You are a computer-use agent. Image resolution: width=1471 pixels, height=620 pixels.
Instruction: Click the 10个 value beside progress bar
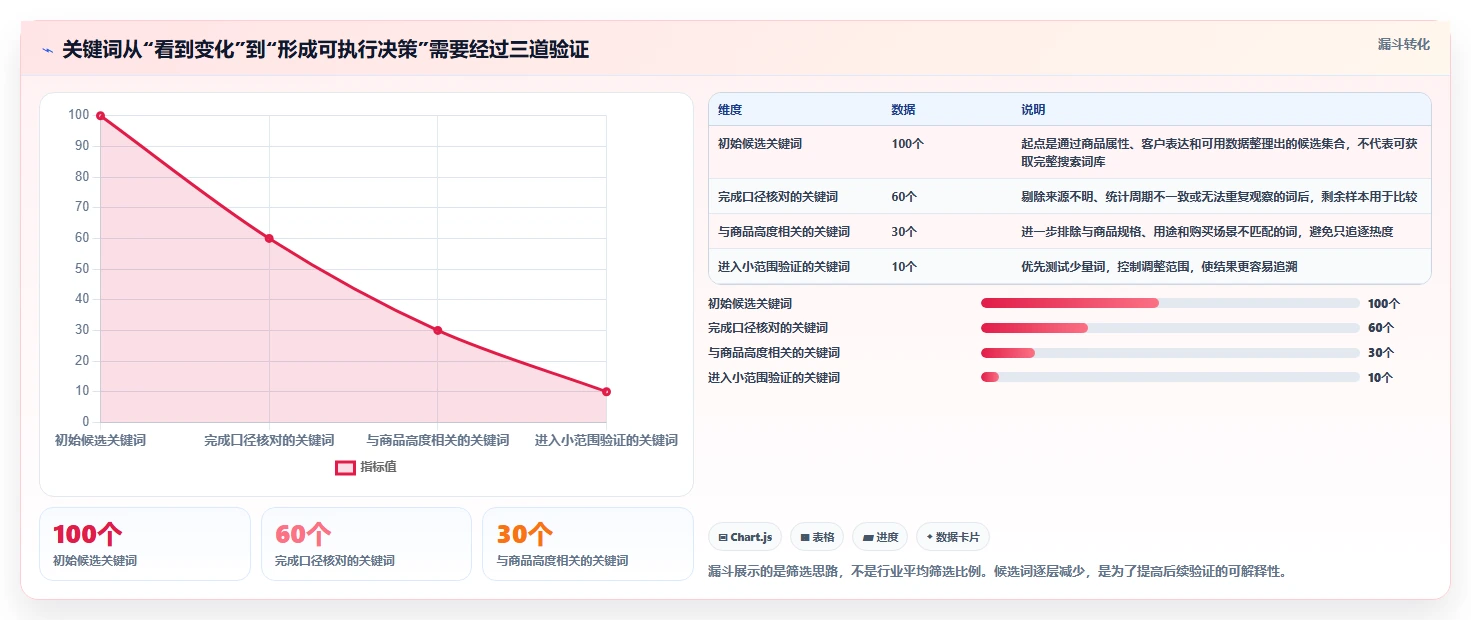[1381, 377]
